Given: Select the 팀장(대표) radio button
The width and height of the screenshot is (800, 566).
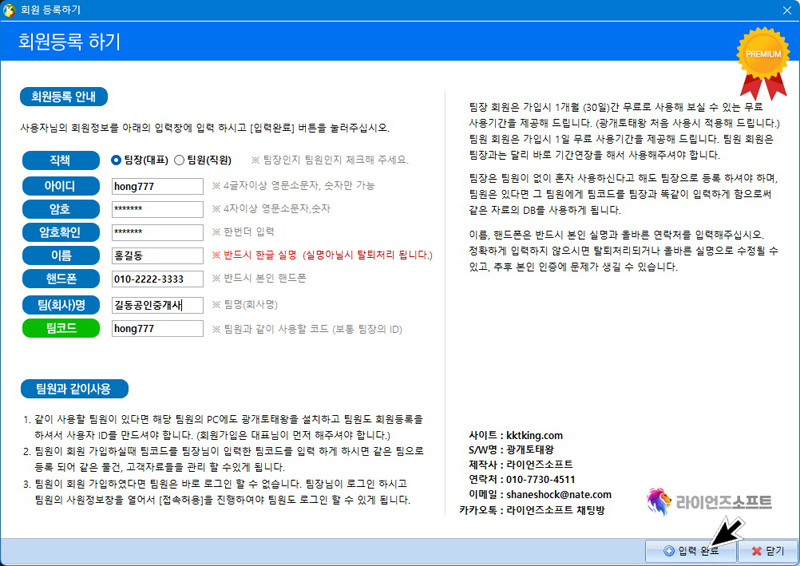Looking at the screenshot, I should click(116, 160).
